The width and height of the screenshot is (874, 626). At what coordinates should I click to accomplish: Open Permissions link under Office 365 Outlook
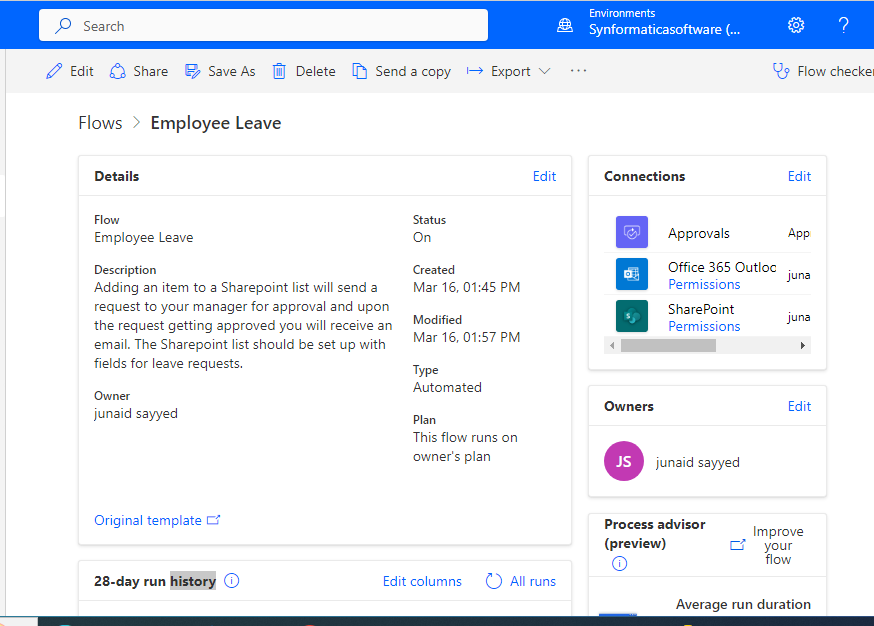tap(704, 284)
